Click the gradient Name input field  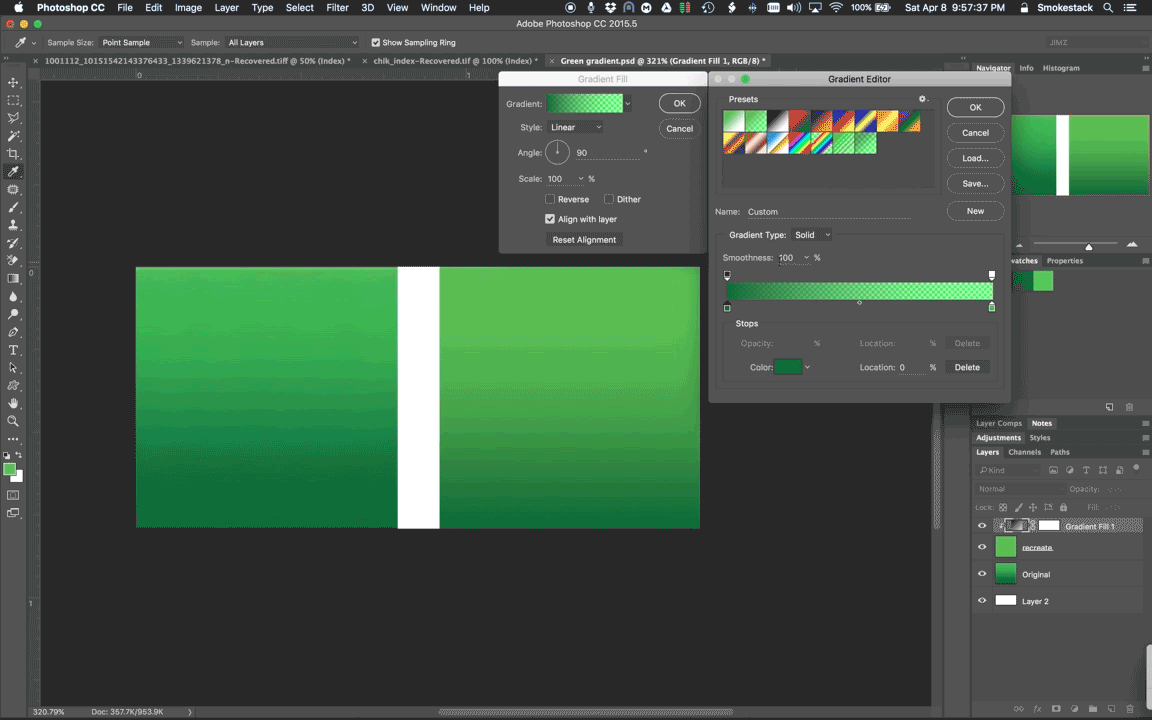click(x=829, y=212)
